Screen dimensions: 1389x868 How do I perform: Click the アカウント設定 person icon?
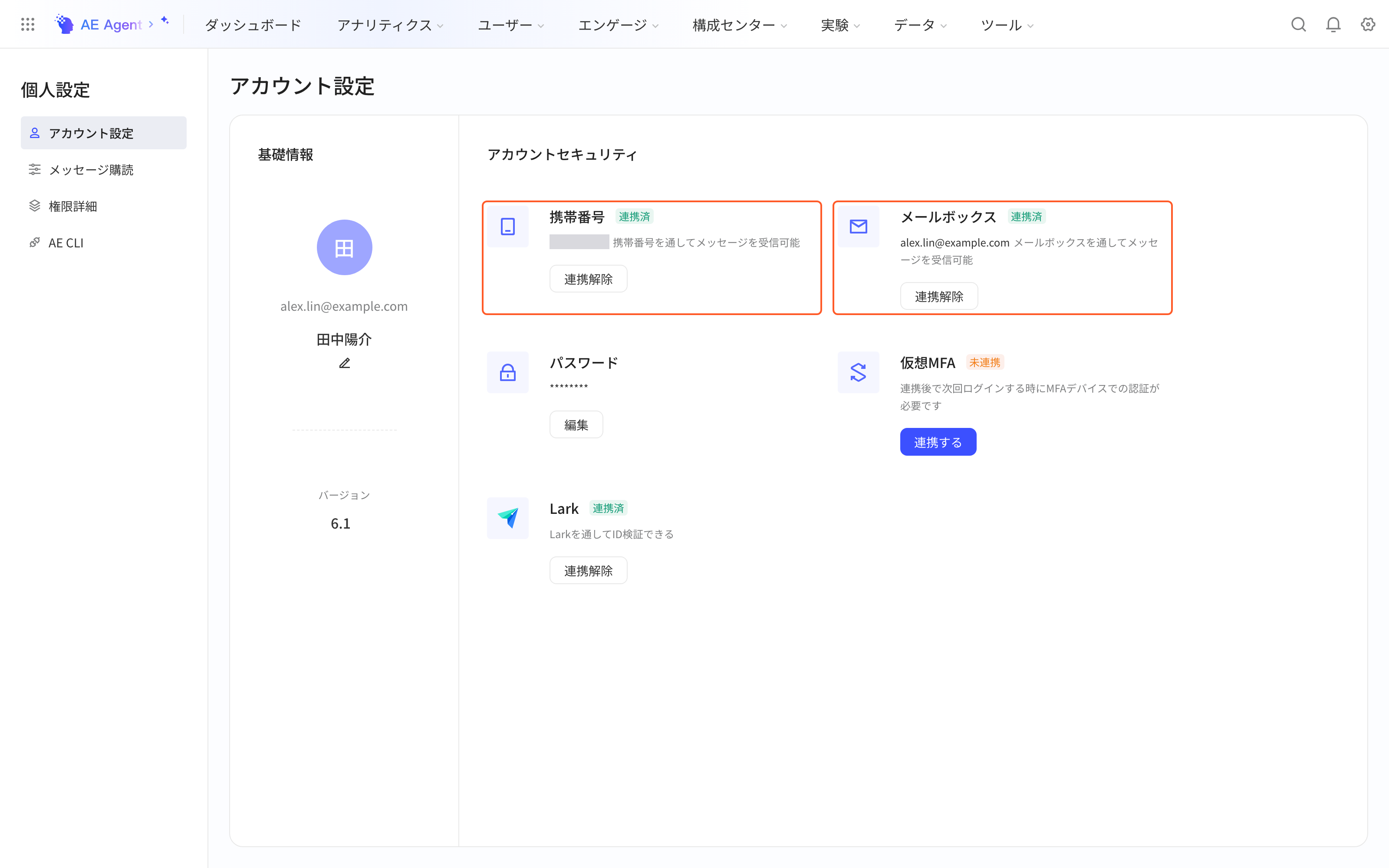point(34,133)
